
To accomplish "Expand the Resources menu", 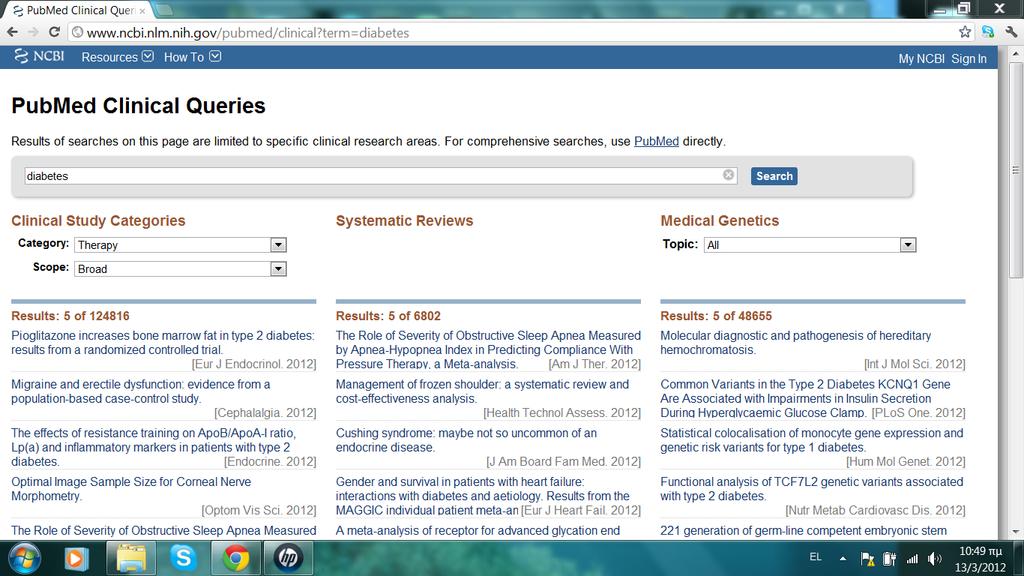I will click(x=117, y=57).
